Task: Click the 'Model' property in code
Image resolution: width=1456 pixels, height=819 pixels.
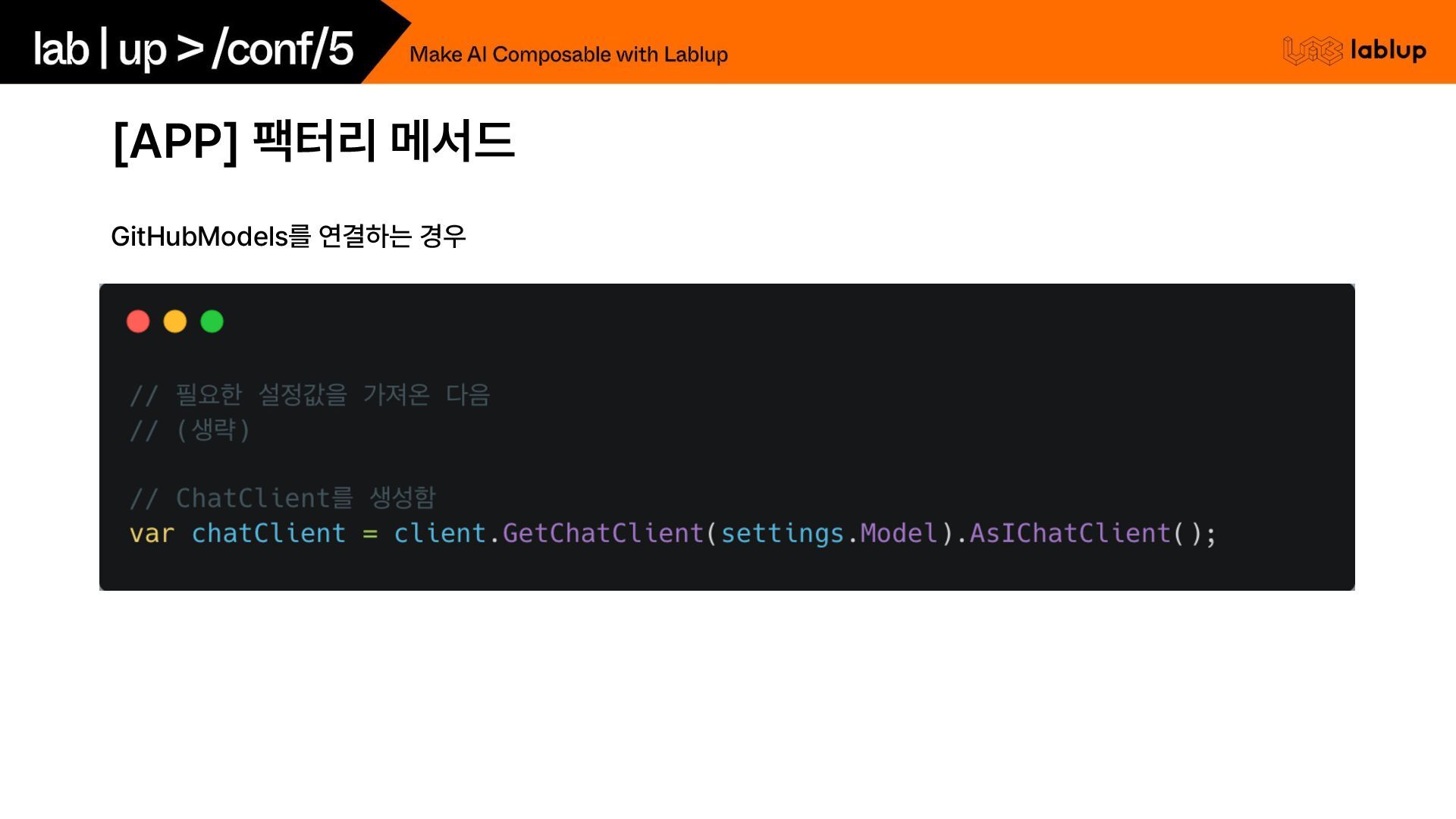Action: tap(899, 533)
